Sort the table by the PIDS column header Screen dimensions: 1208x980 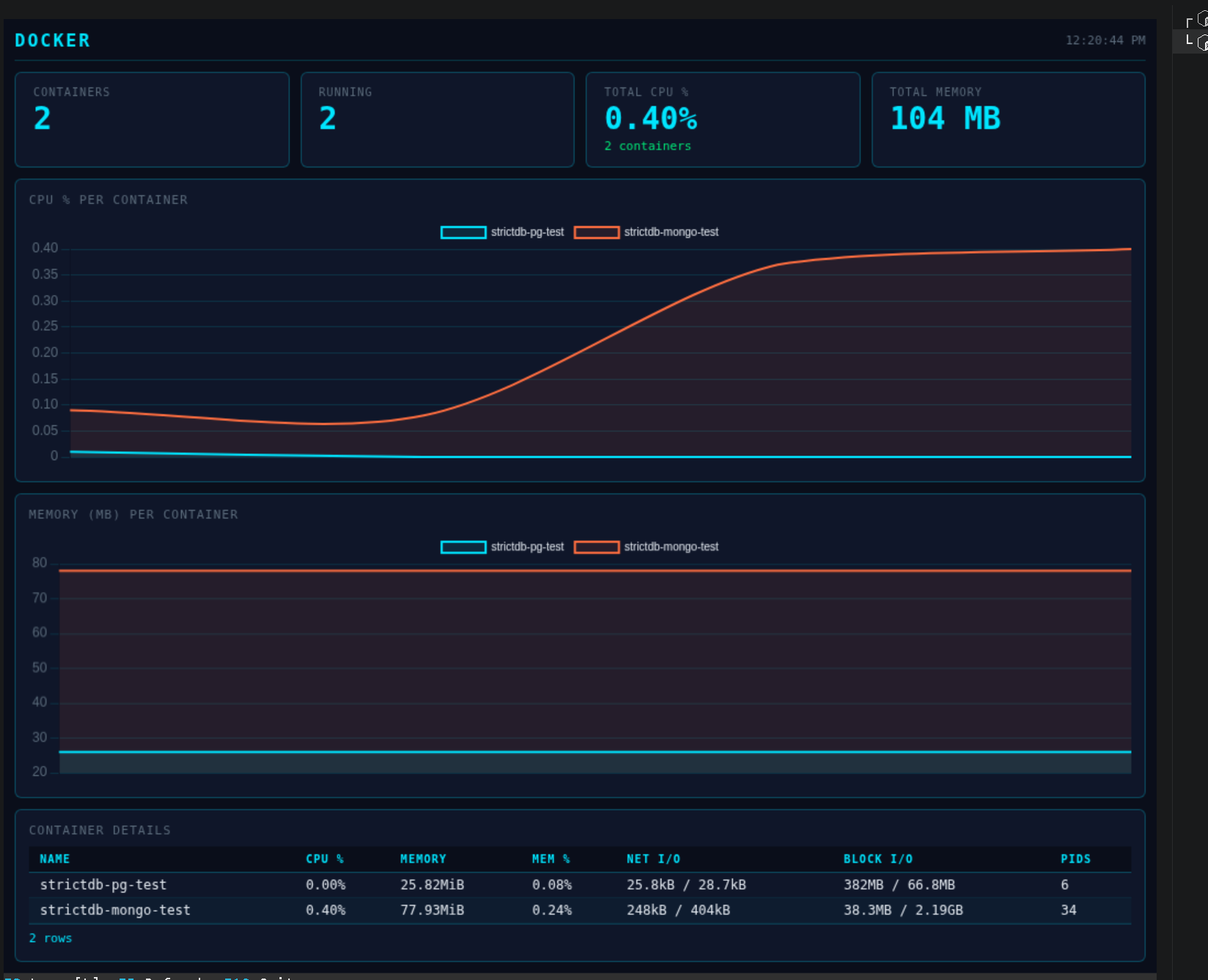[x=1075, y=858]
